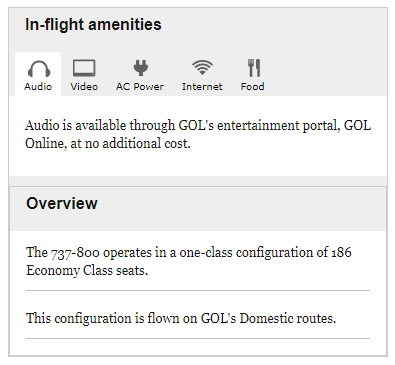Click the Video screen icon

pyautogui.click(x=84, y=68)
